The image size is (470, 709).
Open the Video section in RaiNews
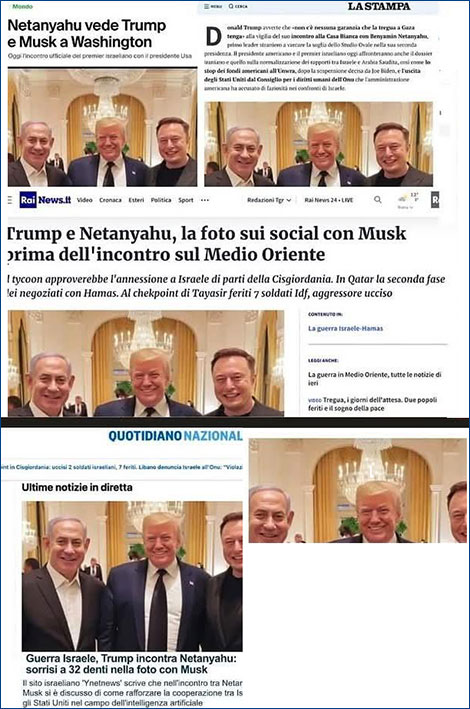click(x=85, y=200)
